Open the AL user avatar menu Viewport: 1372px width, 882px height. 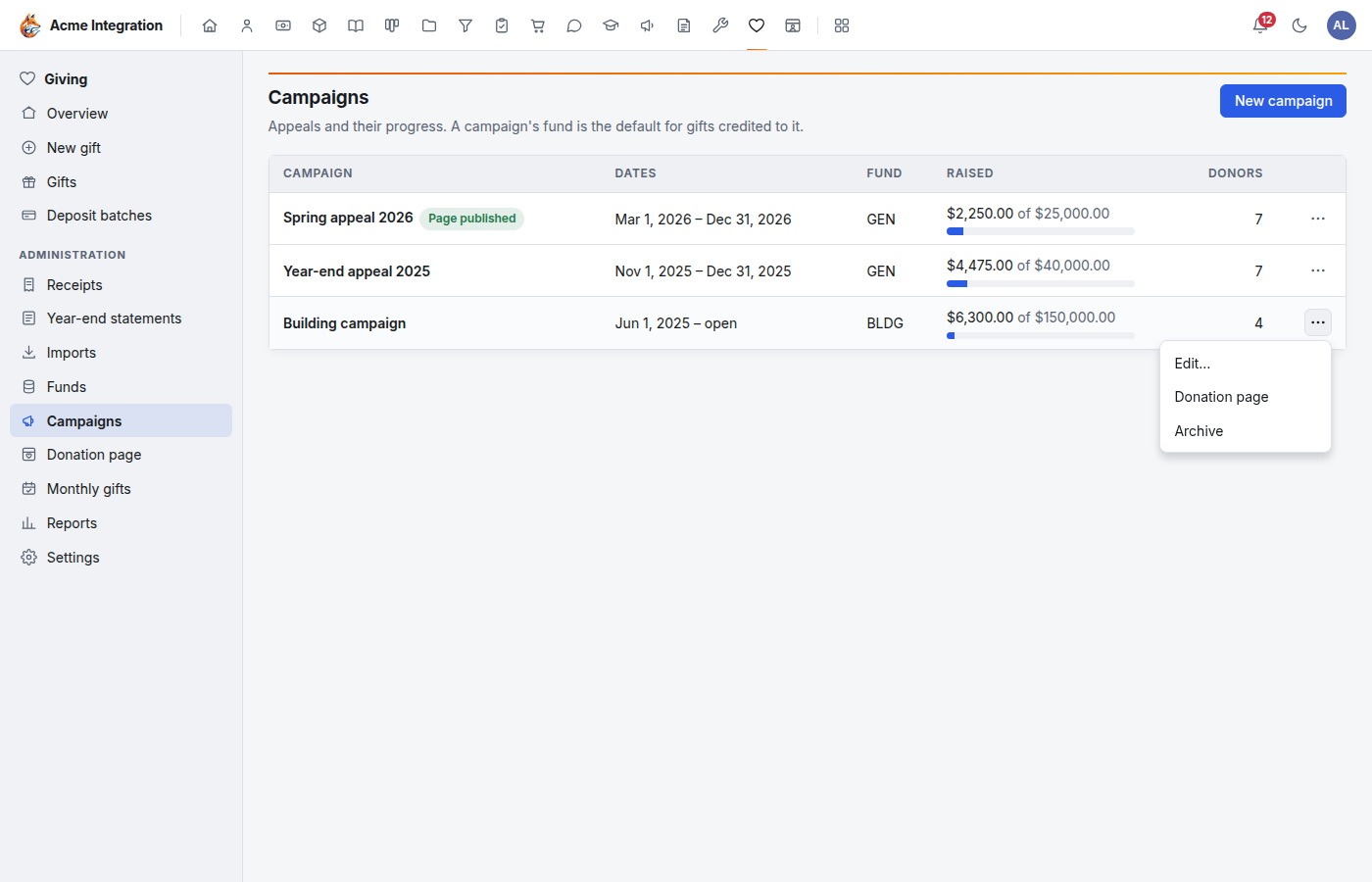[x=1341, y=25]
